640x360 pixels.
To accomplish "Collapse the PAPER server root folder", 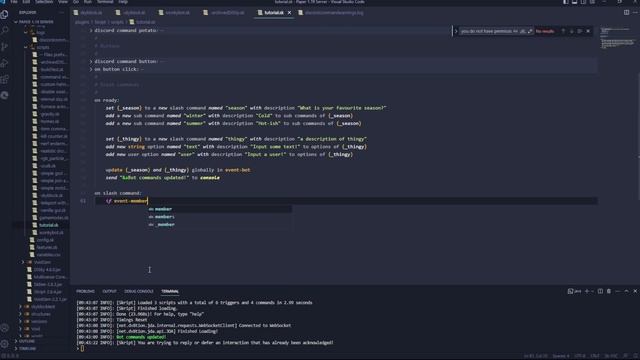I will click(x=16, y=22).
